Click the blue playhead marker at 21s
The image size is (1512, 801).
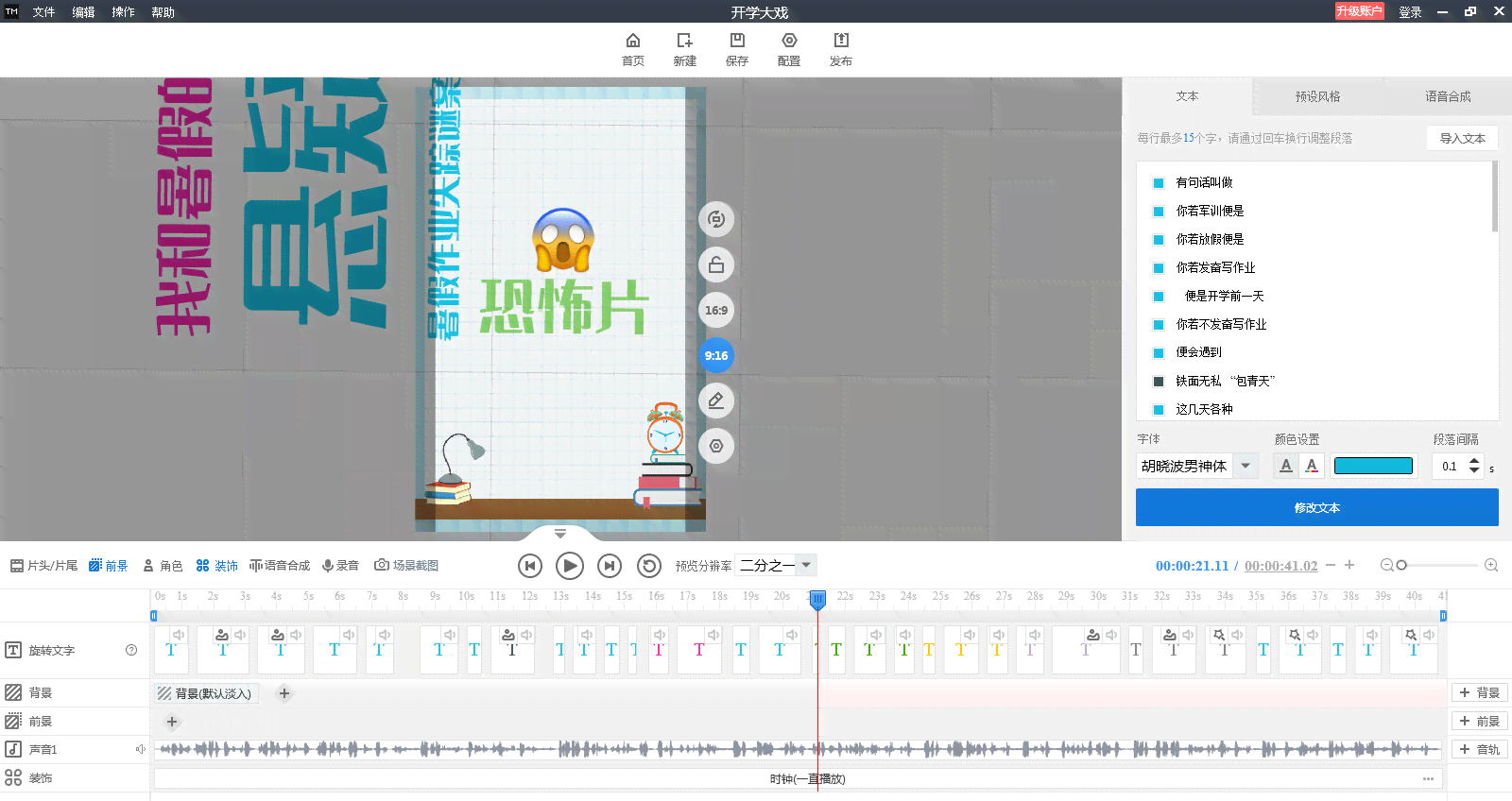click(817, 599)
